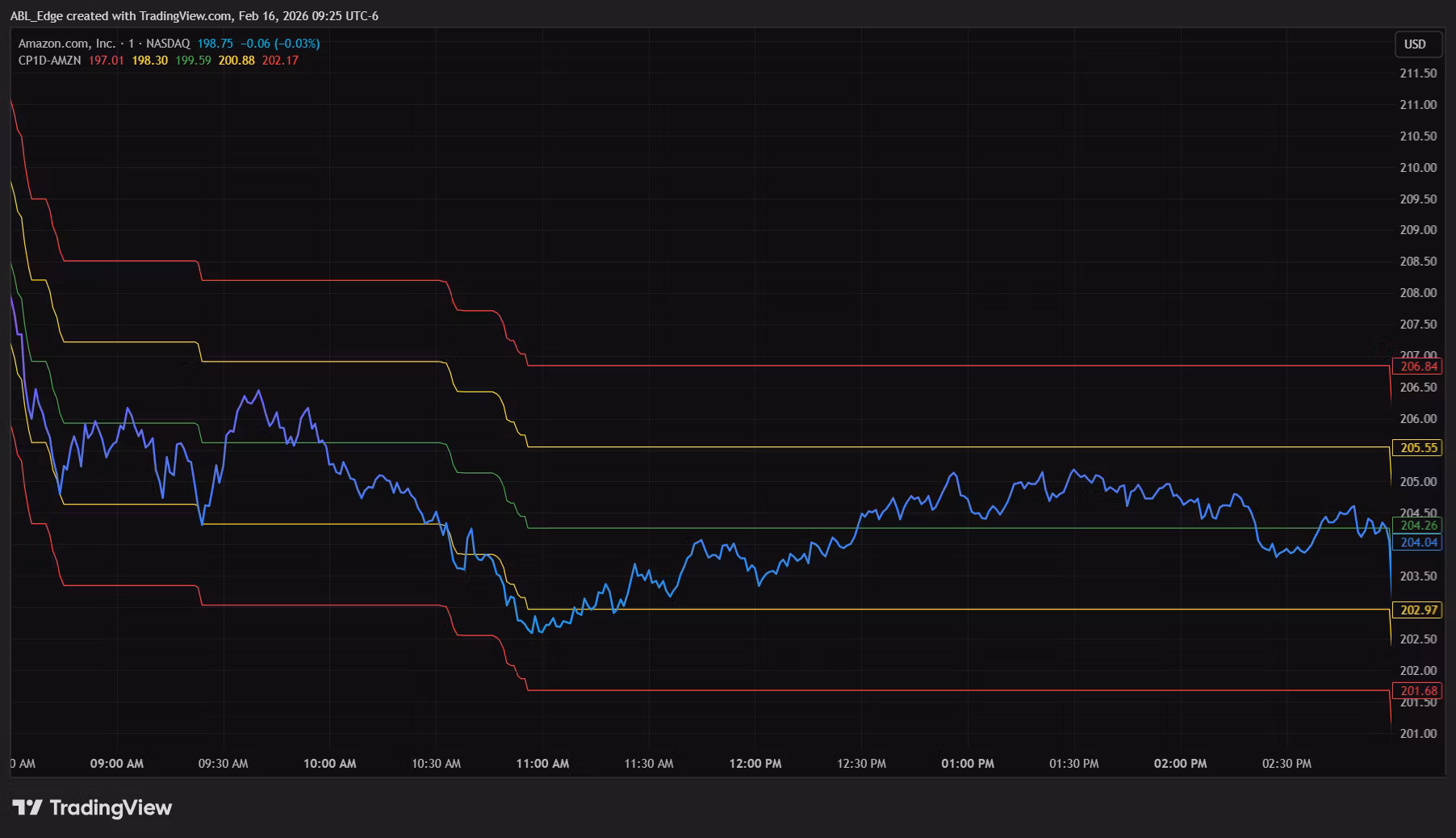The height and width of the screenshot is (838, 1456).
Task: Click the Amazon.com, Inc. symbol title
Action: [x=66, y=44]
